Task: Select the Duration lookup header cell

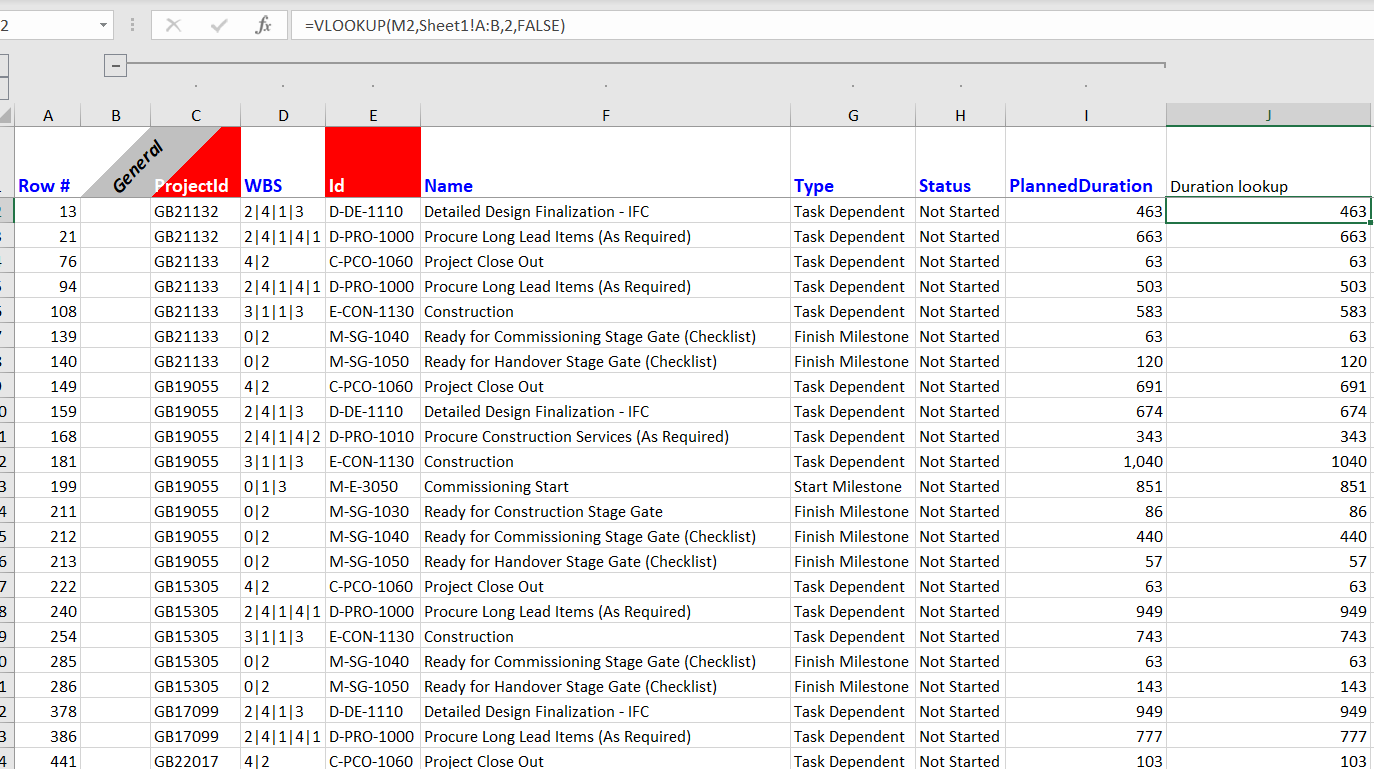Action: (x=1268, y=186)
